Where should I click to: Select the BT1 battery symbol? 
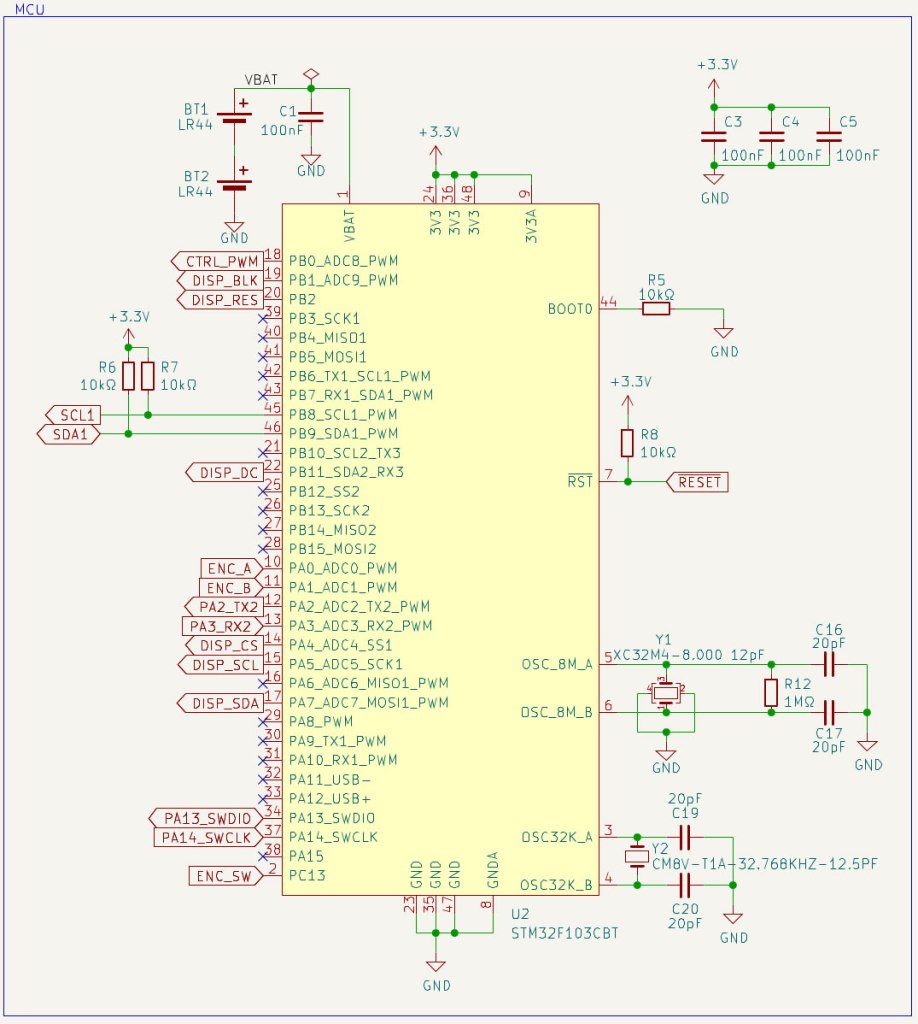click(x=235, y=114)
